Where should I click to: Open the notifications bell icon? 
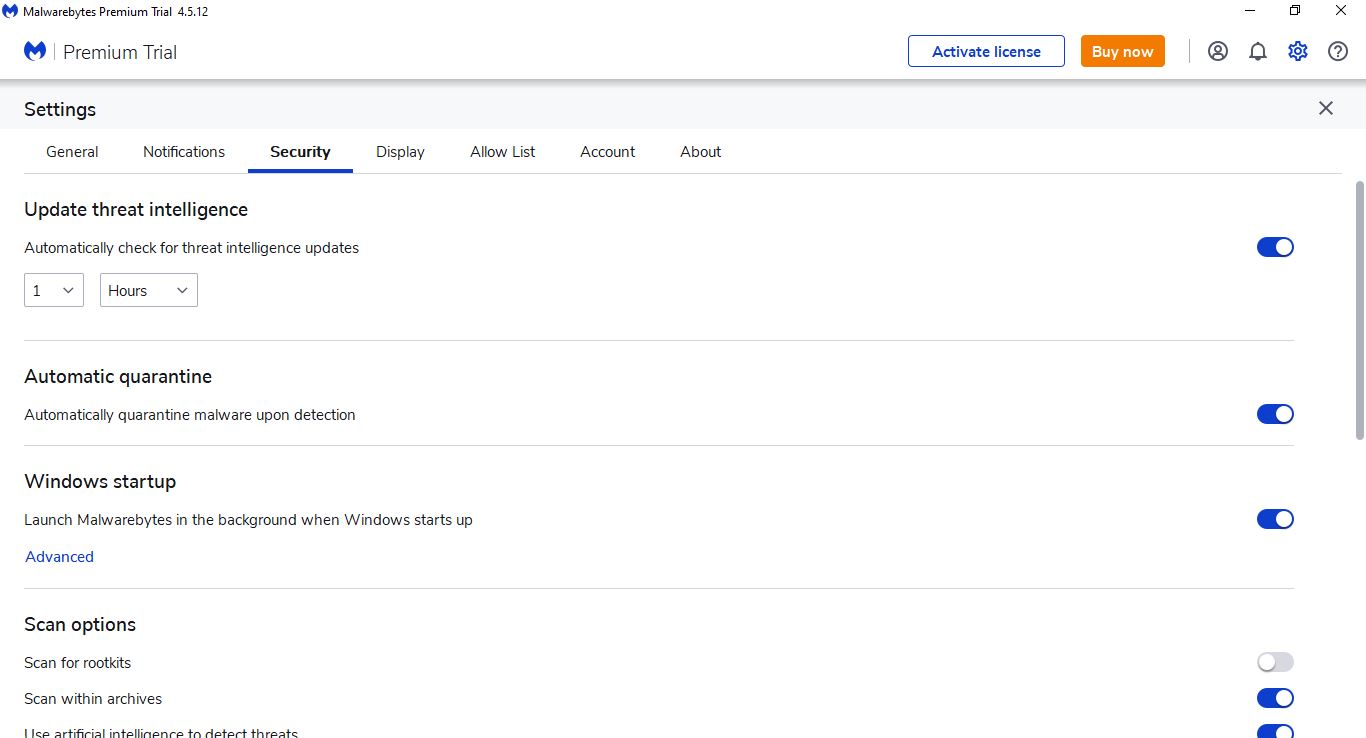tap(1258, 52)
